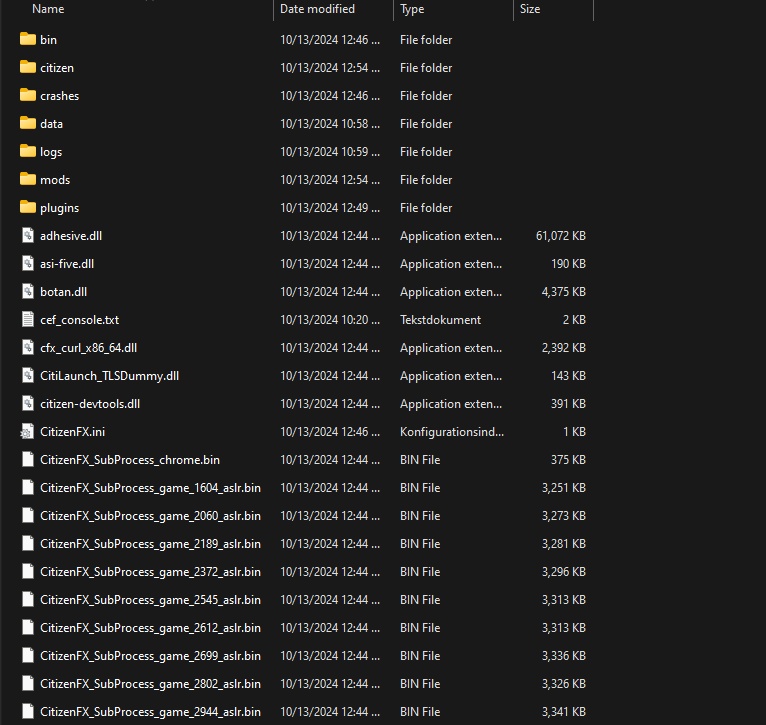Click the citizen folder icon

[28, 67]
